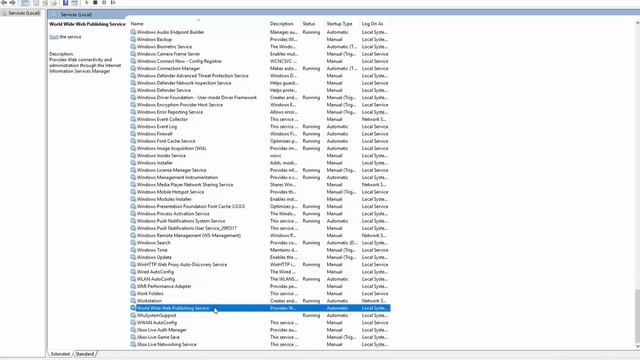The width and height of the screenshot is (640, 360).
Task: Click the scrollbar down arrow of the services list
Action: coord(637,347)
